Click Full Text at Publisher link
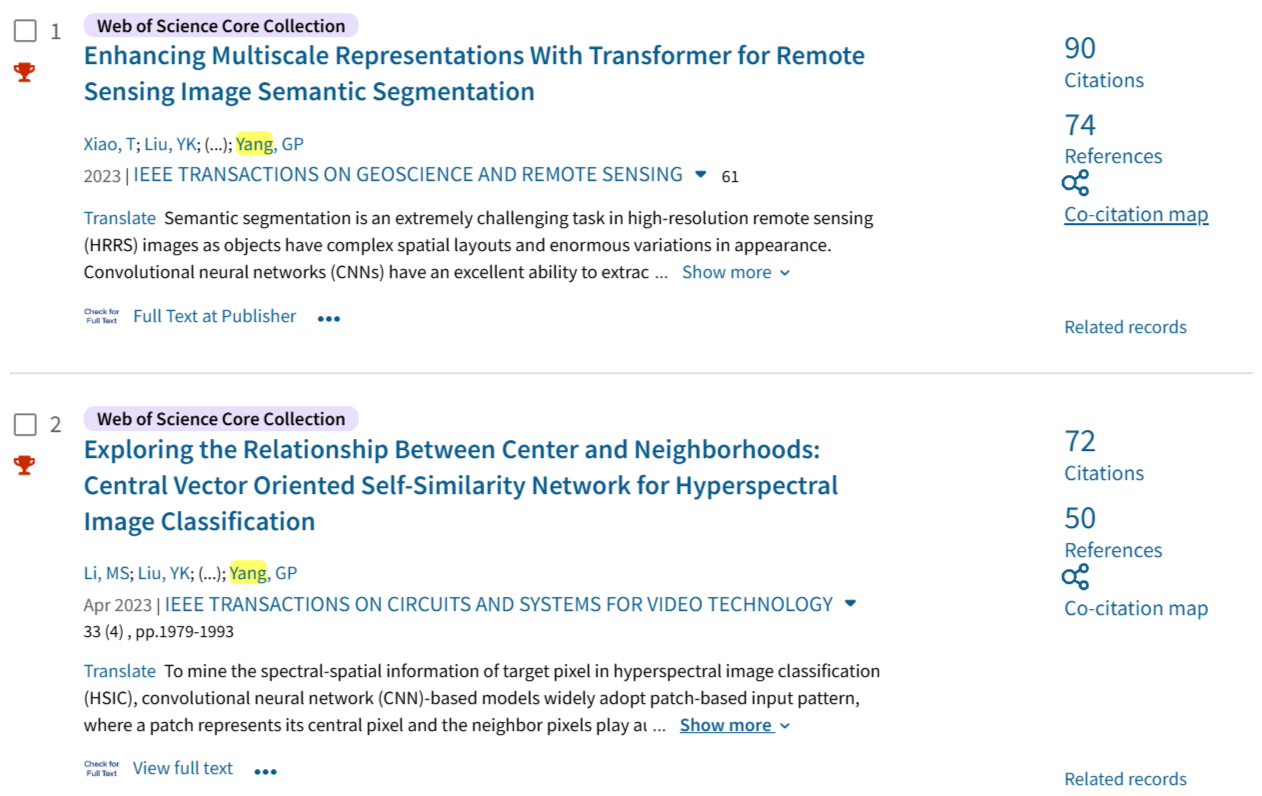The image size is (1262, 796). point(214,316)
